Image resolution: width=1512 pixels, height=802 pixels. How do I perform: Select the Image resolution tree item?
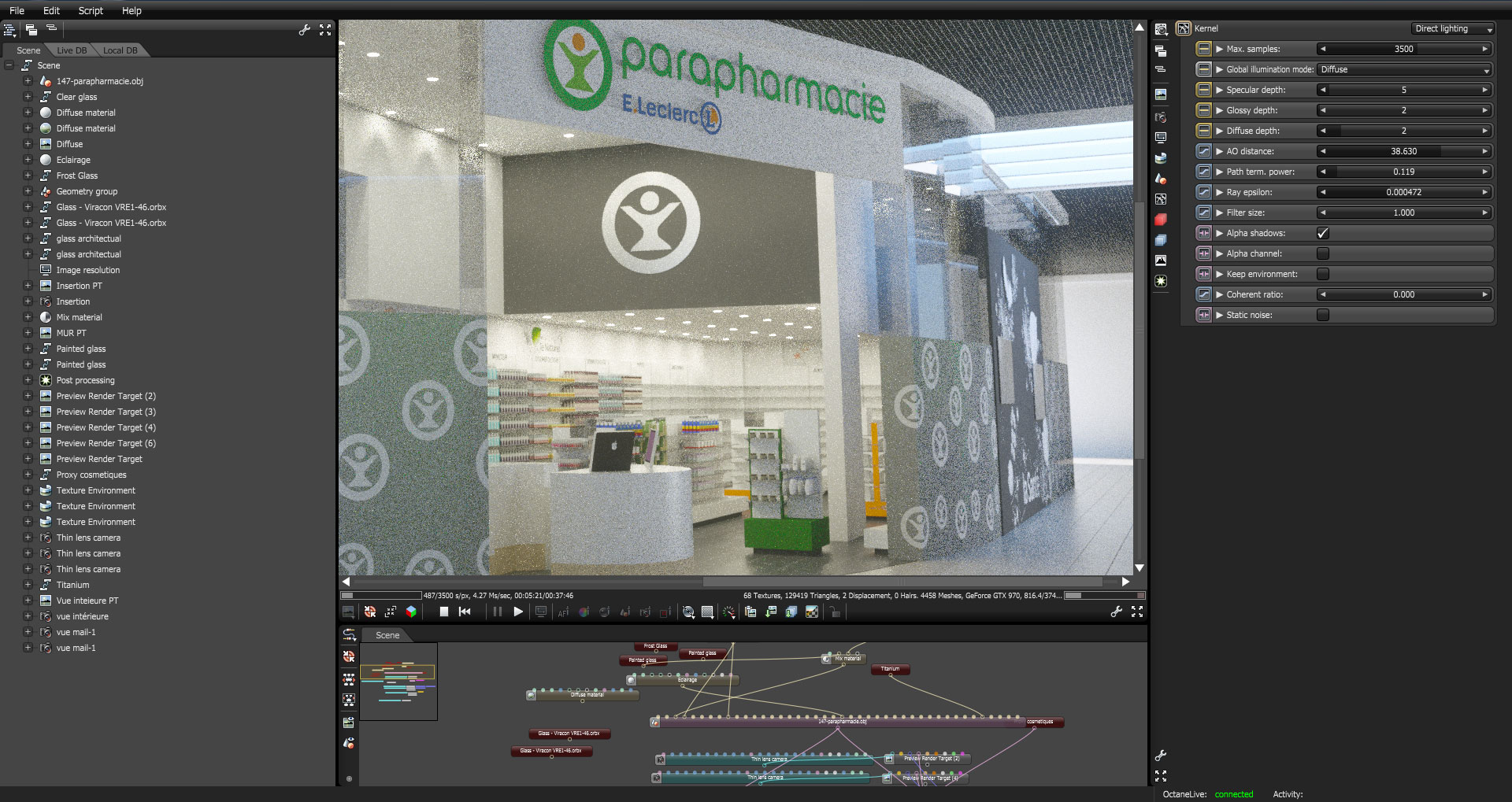click(88, 270)
